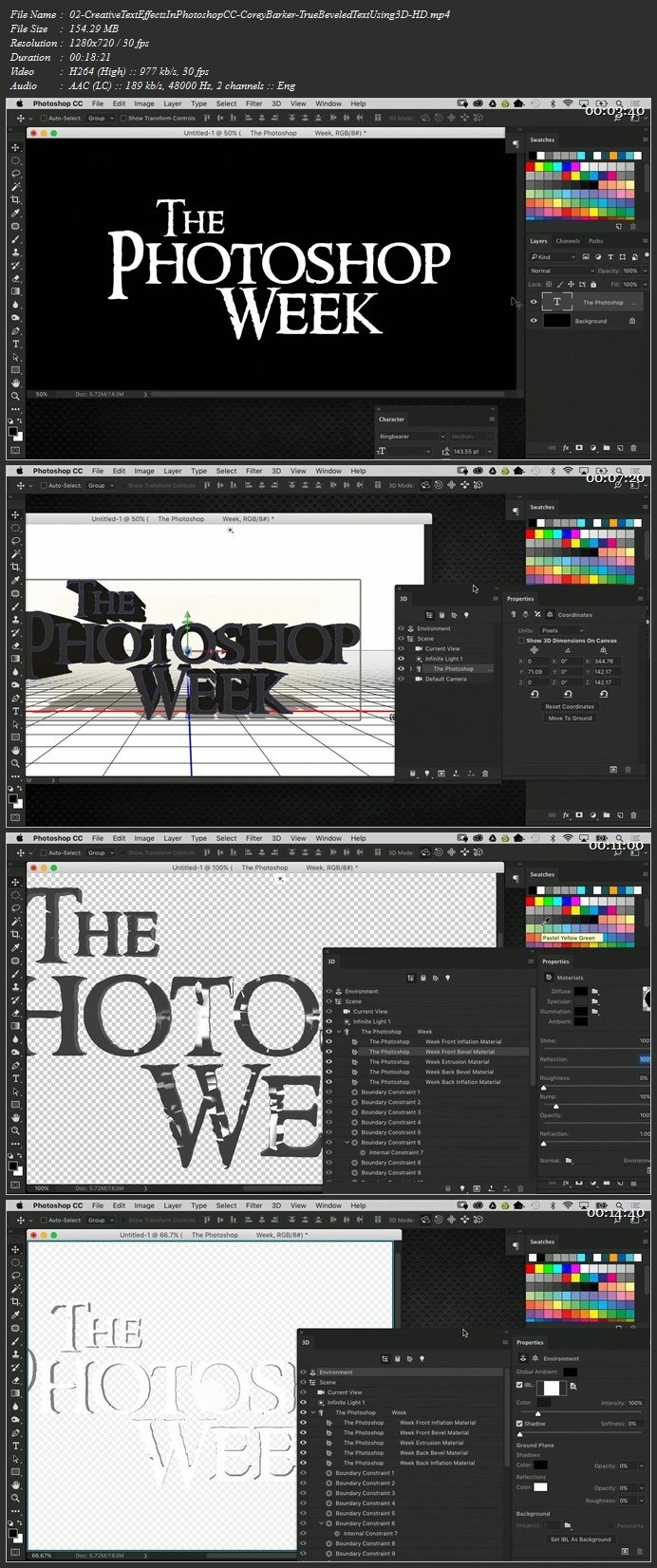Hide The Photoshop layer in Layers panel
657x1568 pixels.
(534, 302)
